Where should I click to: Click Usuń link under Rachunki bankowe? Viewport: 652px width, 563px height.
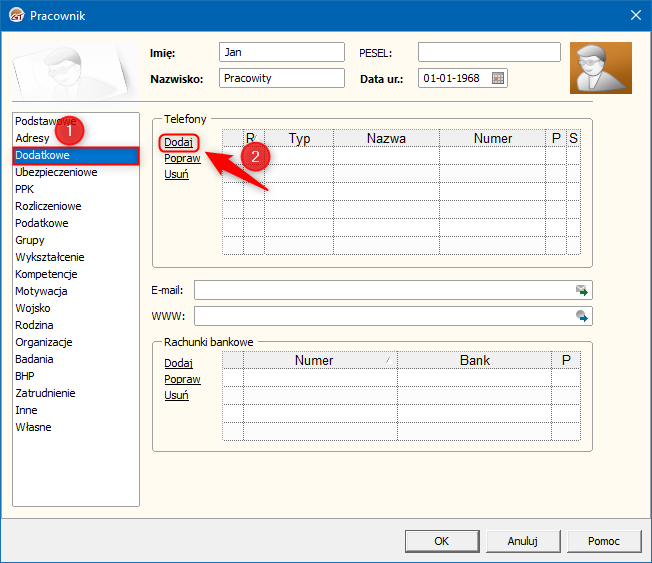pos(176,395)
